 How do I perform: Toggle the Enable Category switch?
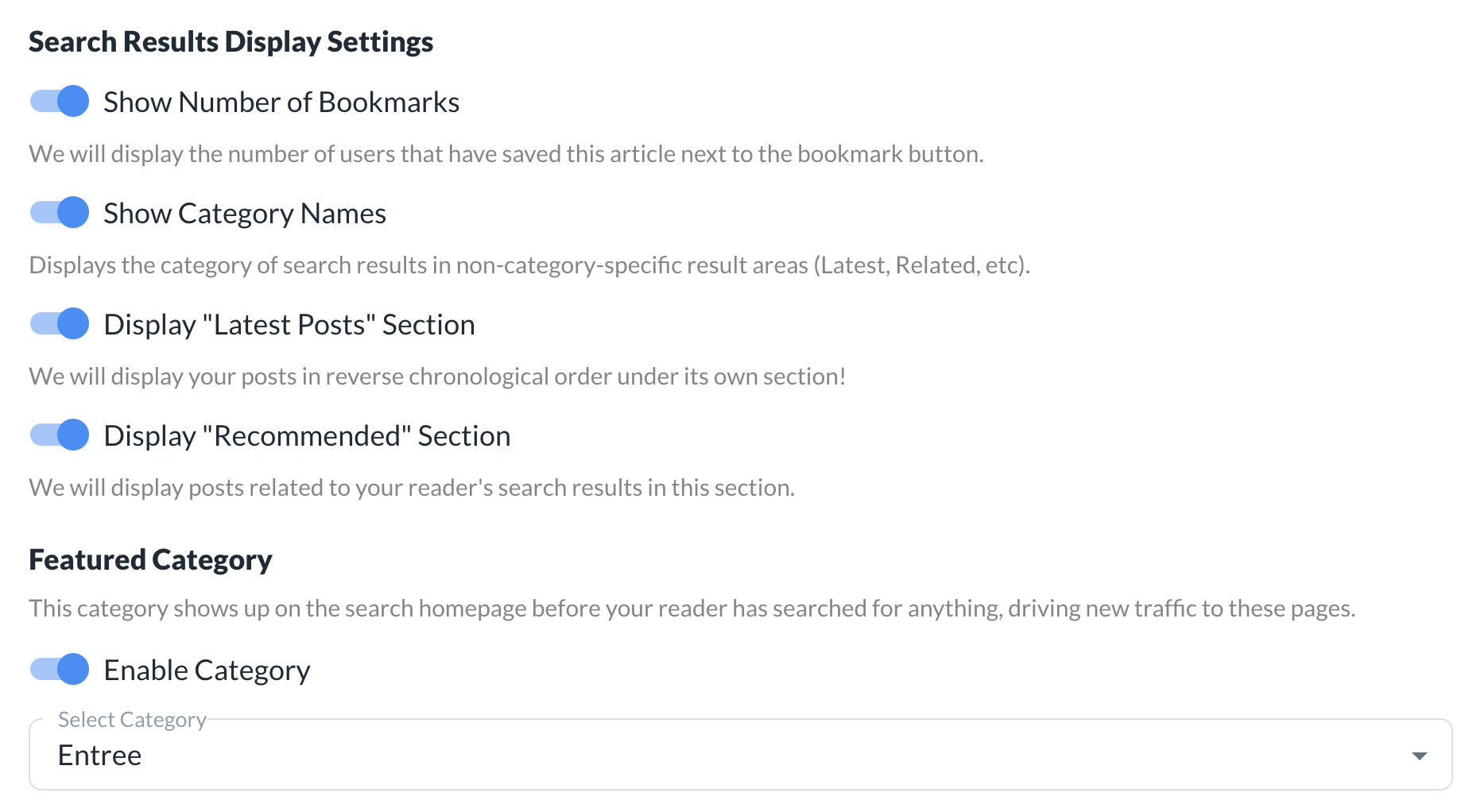(x=60, y=669)
